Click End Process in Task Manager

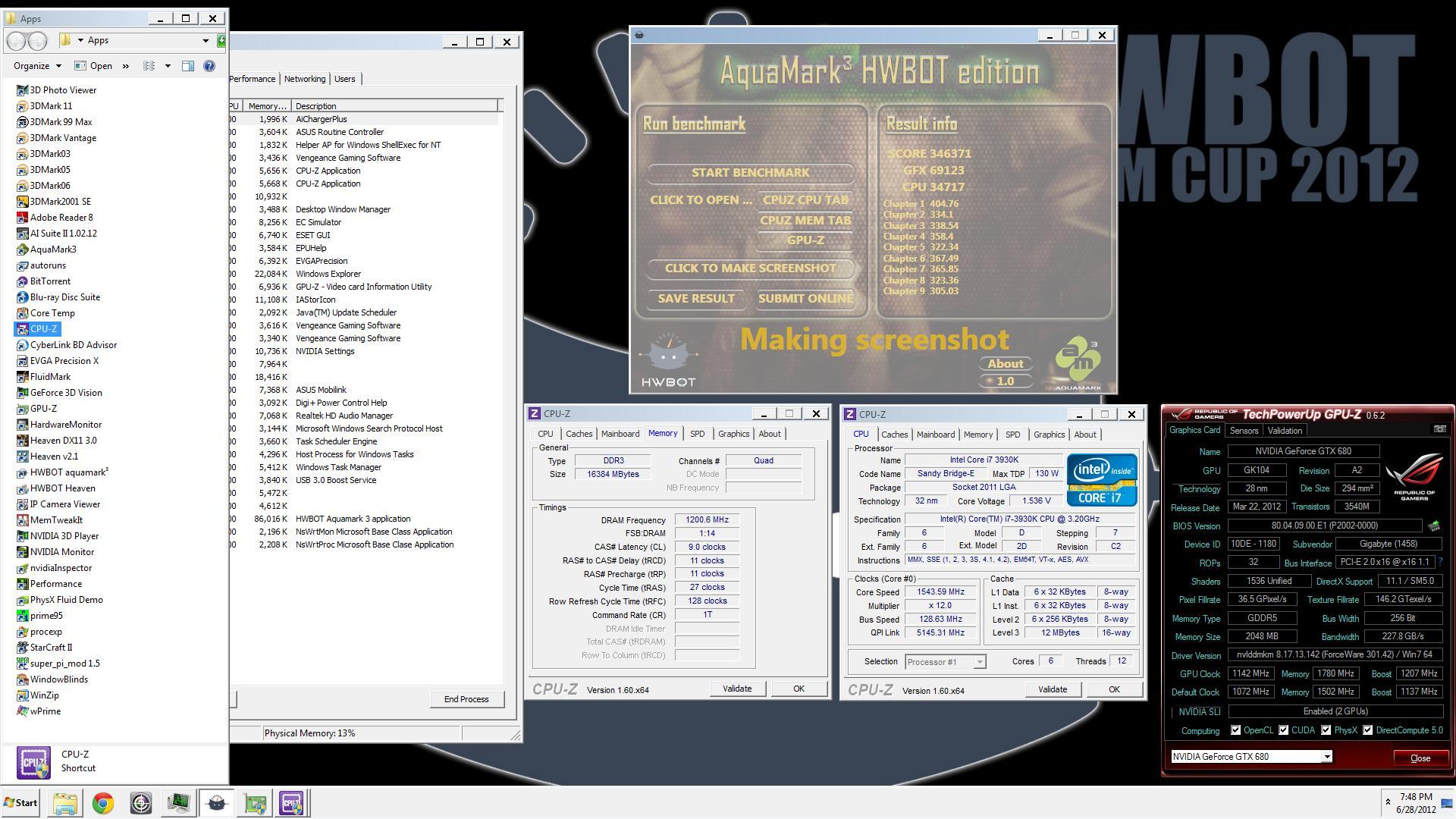pos(466,699)
